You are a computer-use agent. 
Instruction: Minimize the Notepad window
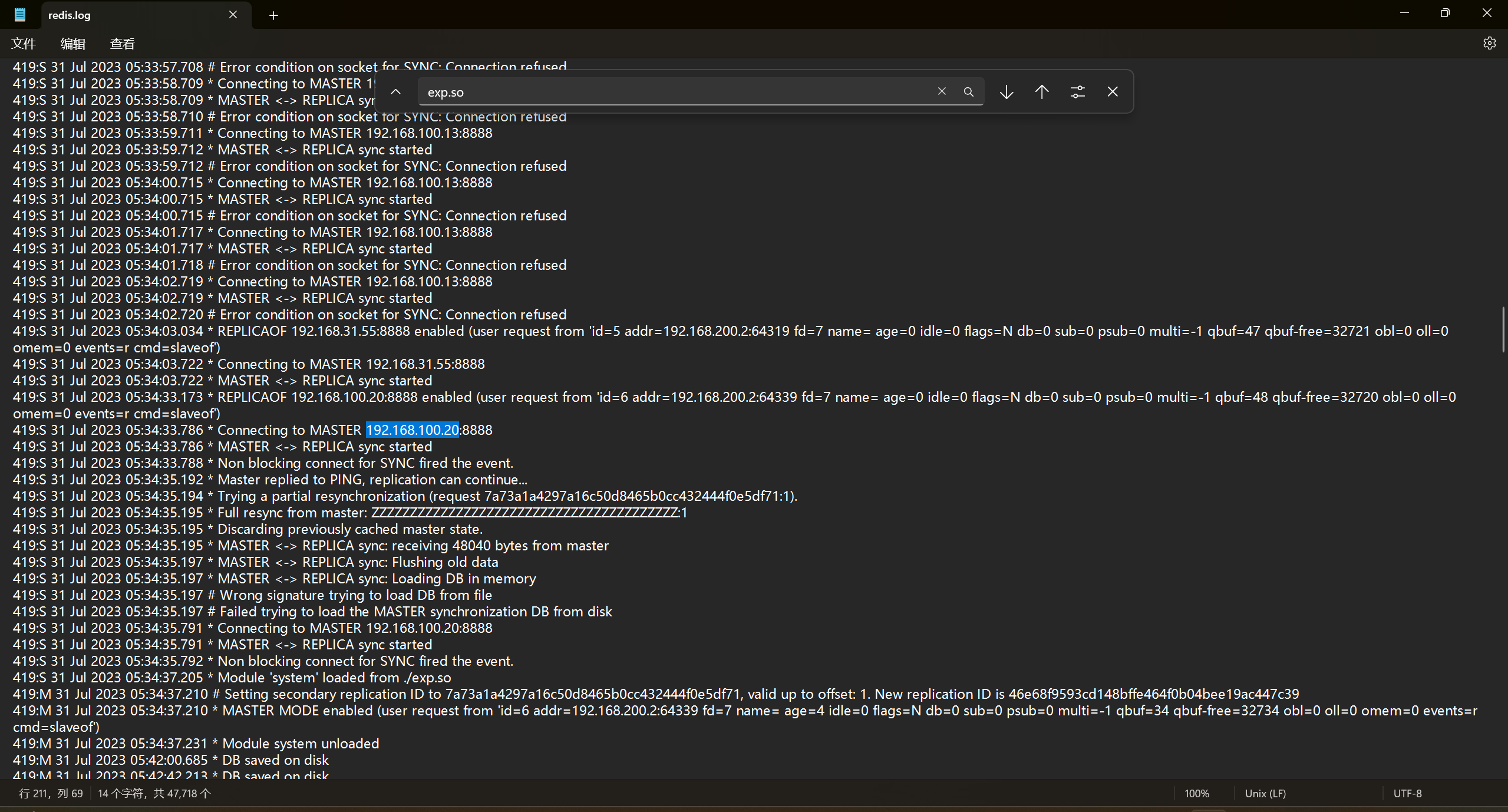pos(1404,13)
